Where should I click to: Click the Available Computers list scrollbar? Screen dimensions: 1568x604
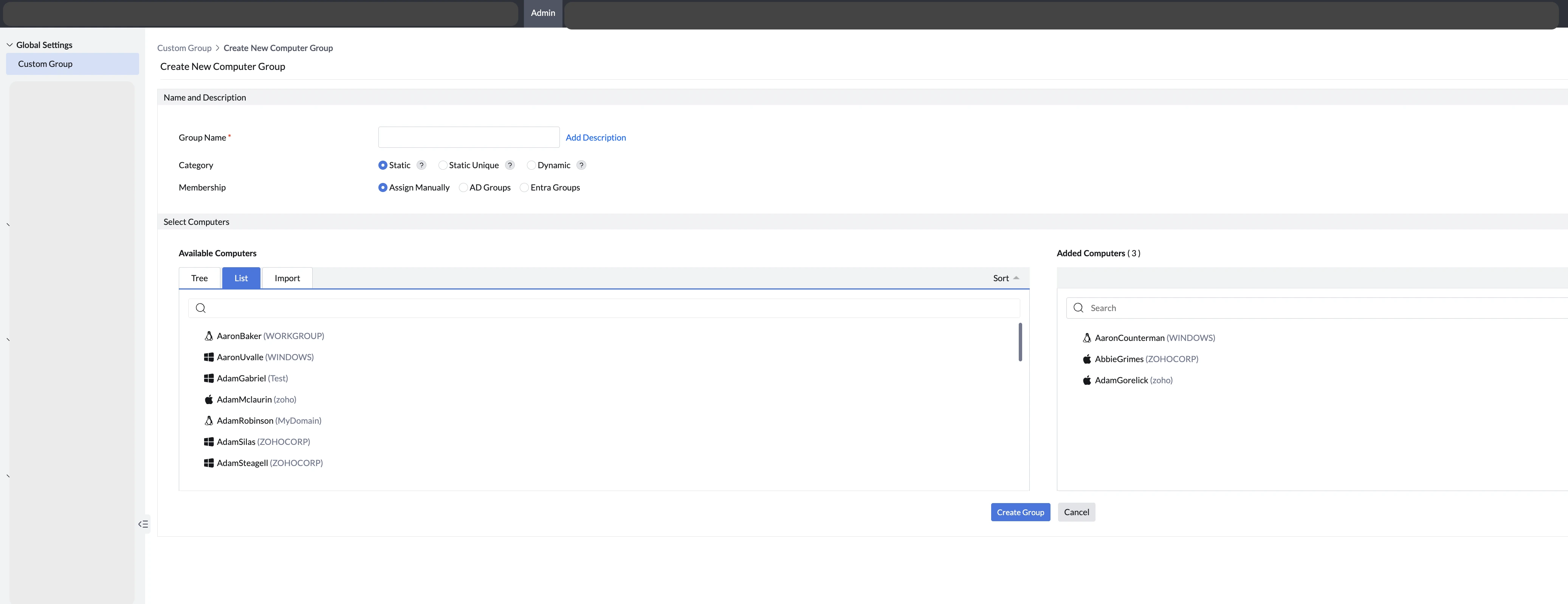point(1020,342)
